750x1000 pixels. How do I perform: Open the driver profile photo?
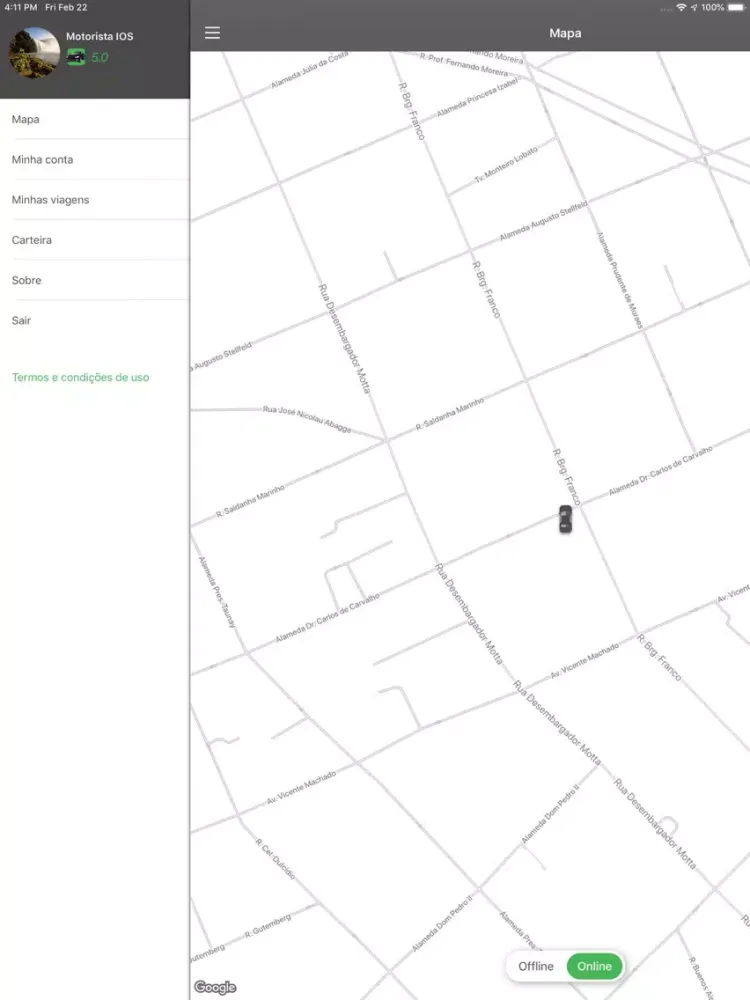(34, 52)
